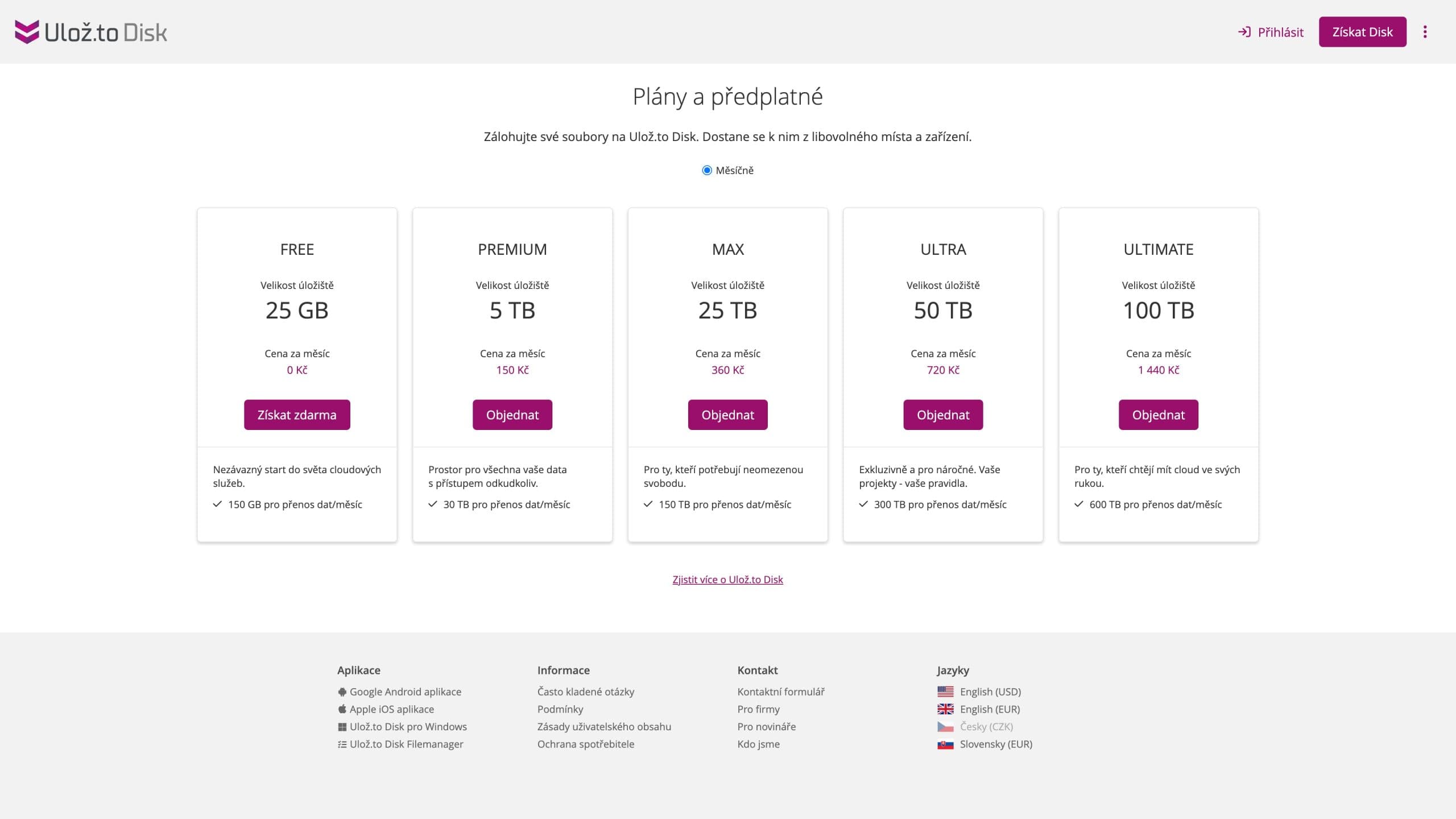Click the Jazyky footer heading
This screenshot has height=819, width=1456.
(953, 671)
